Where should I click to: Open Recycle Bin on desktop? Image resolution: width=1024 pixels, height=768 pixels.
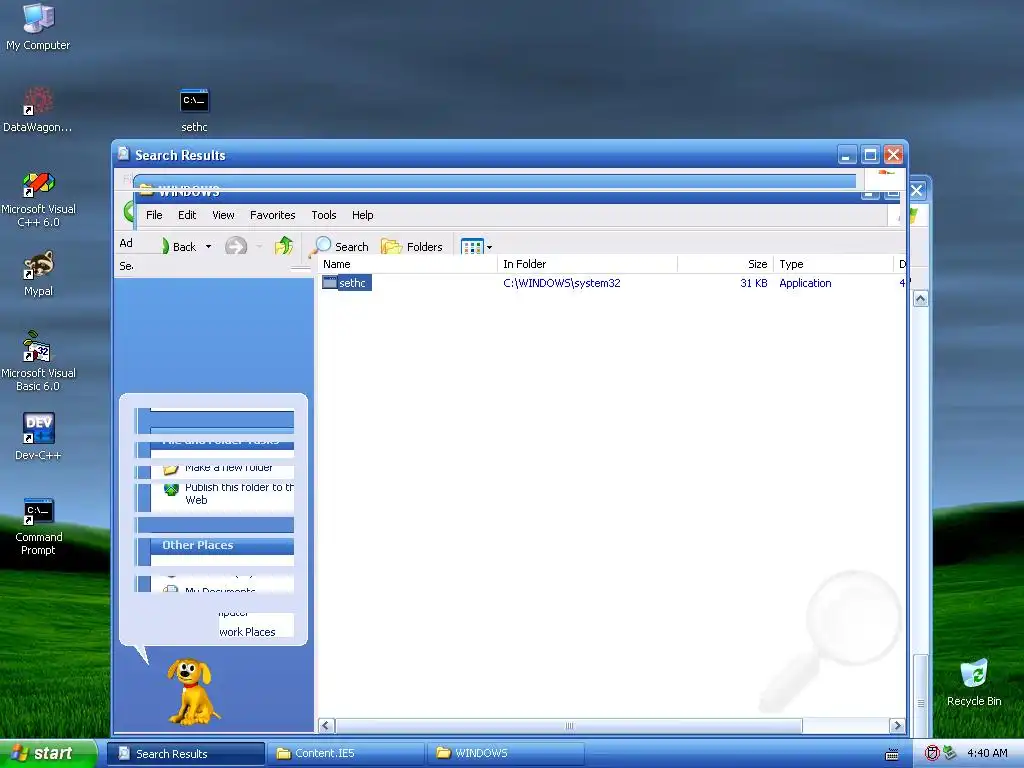974,682
